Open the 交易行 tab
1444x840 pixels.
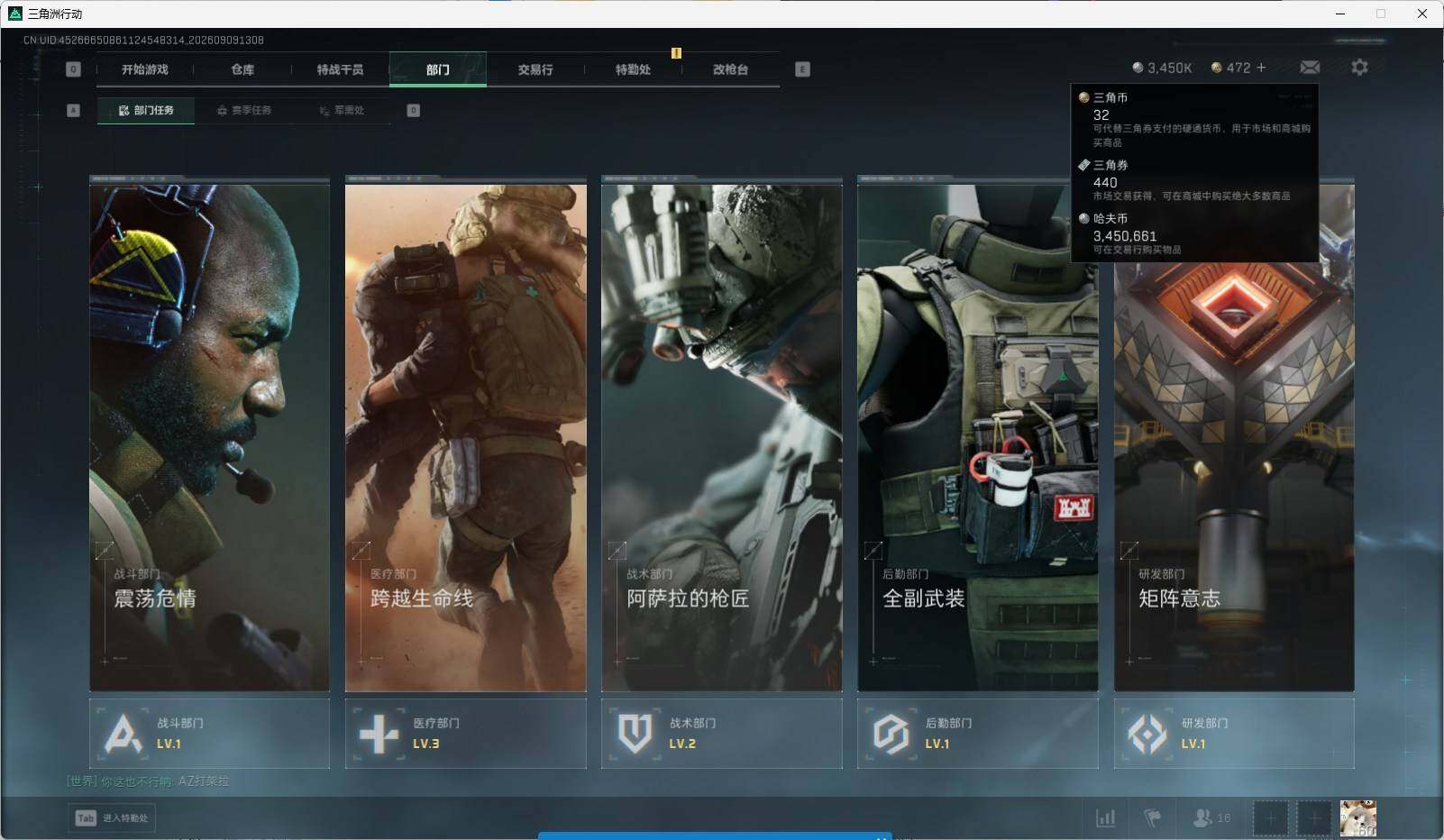pyautogui.click(x=535, y=69)
